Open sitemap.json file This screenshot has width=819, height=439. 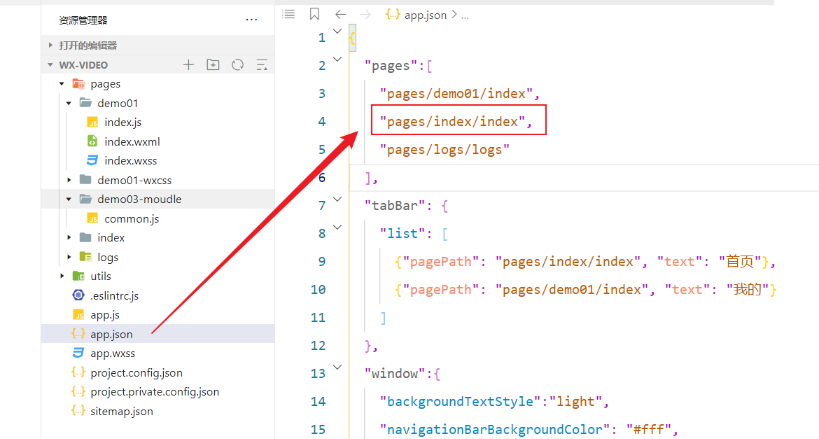122,411
